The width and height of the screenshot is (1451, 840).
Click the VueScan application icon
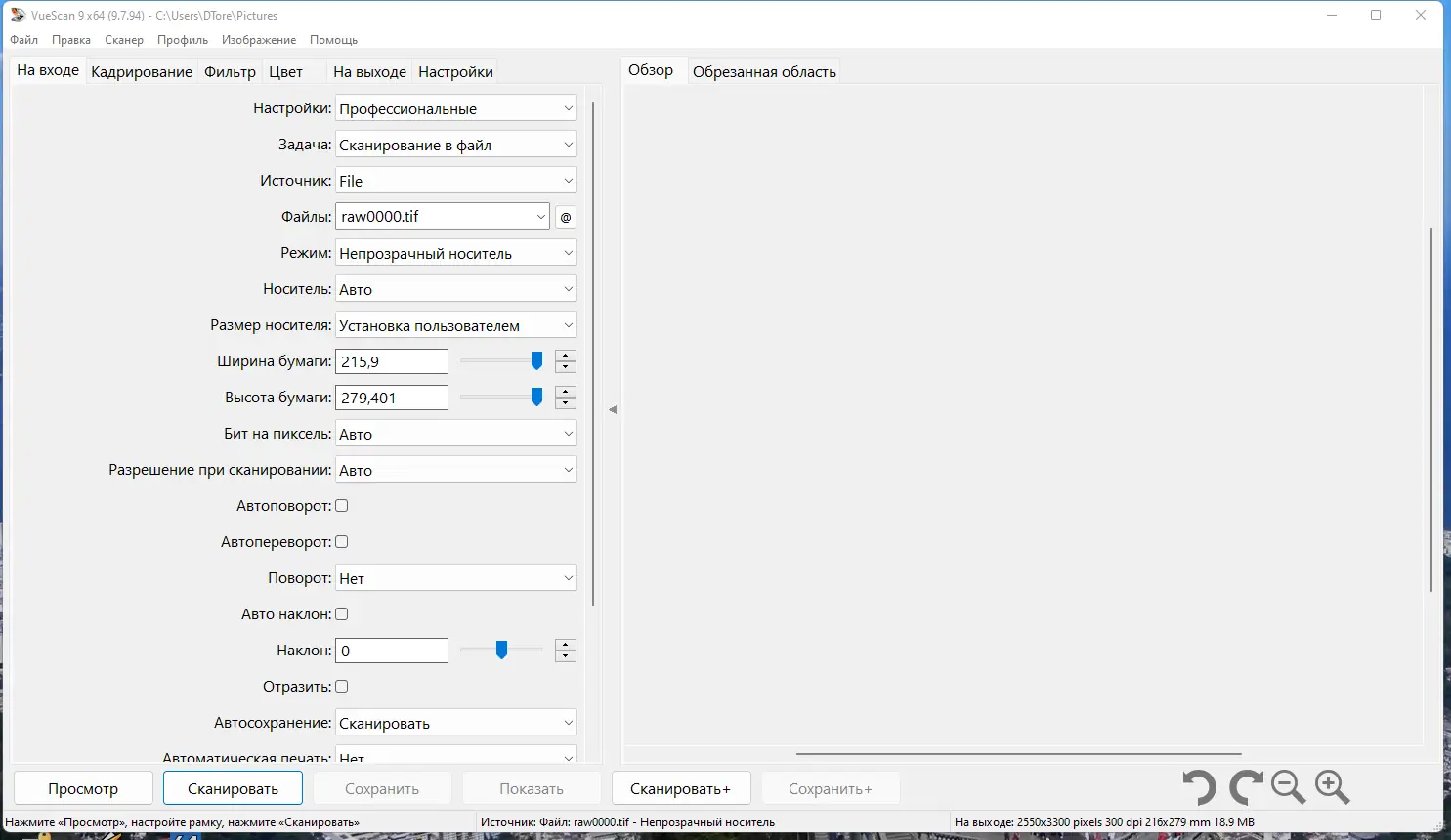[18, 15]
